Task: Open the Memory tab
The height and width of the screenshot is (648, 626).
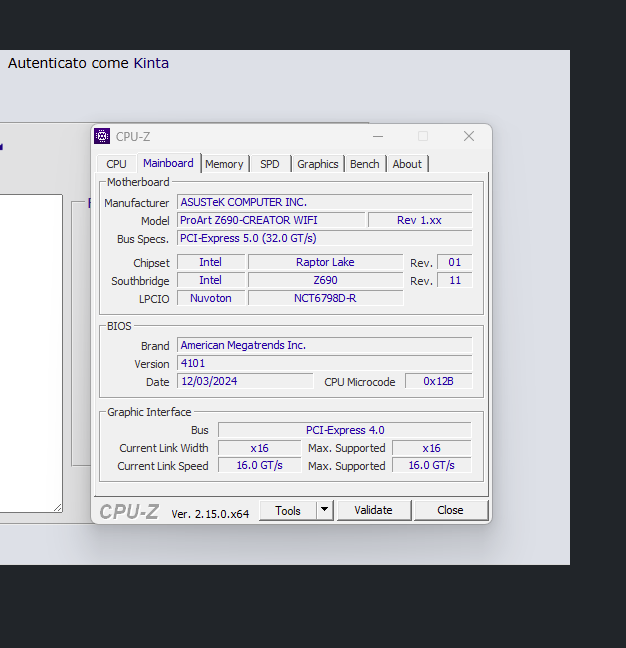Action: [224, 164]
